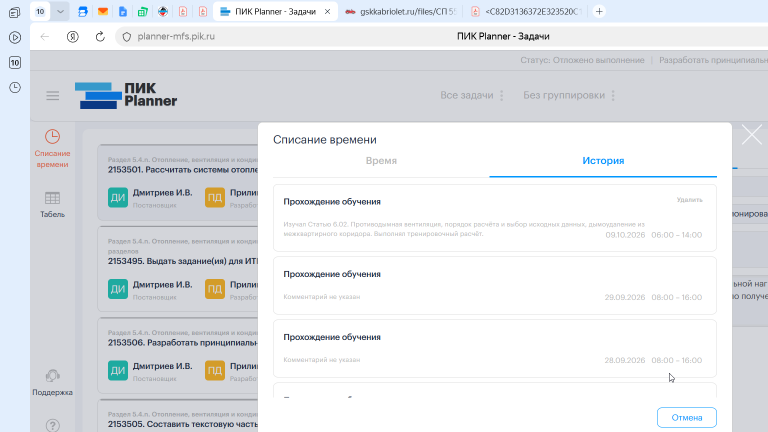Close the ПИК Planner - Задачи tab
The height and width of the screenshot is (432, 768).
(327, 11)
